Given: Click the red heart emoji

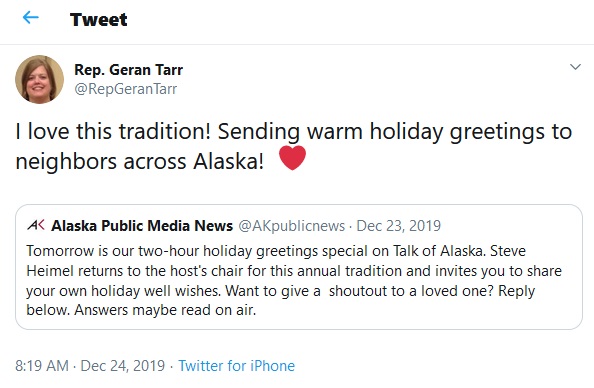Looking at the screenshot, I should pyautogui.click(x=292, y=158).
